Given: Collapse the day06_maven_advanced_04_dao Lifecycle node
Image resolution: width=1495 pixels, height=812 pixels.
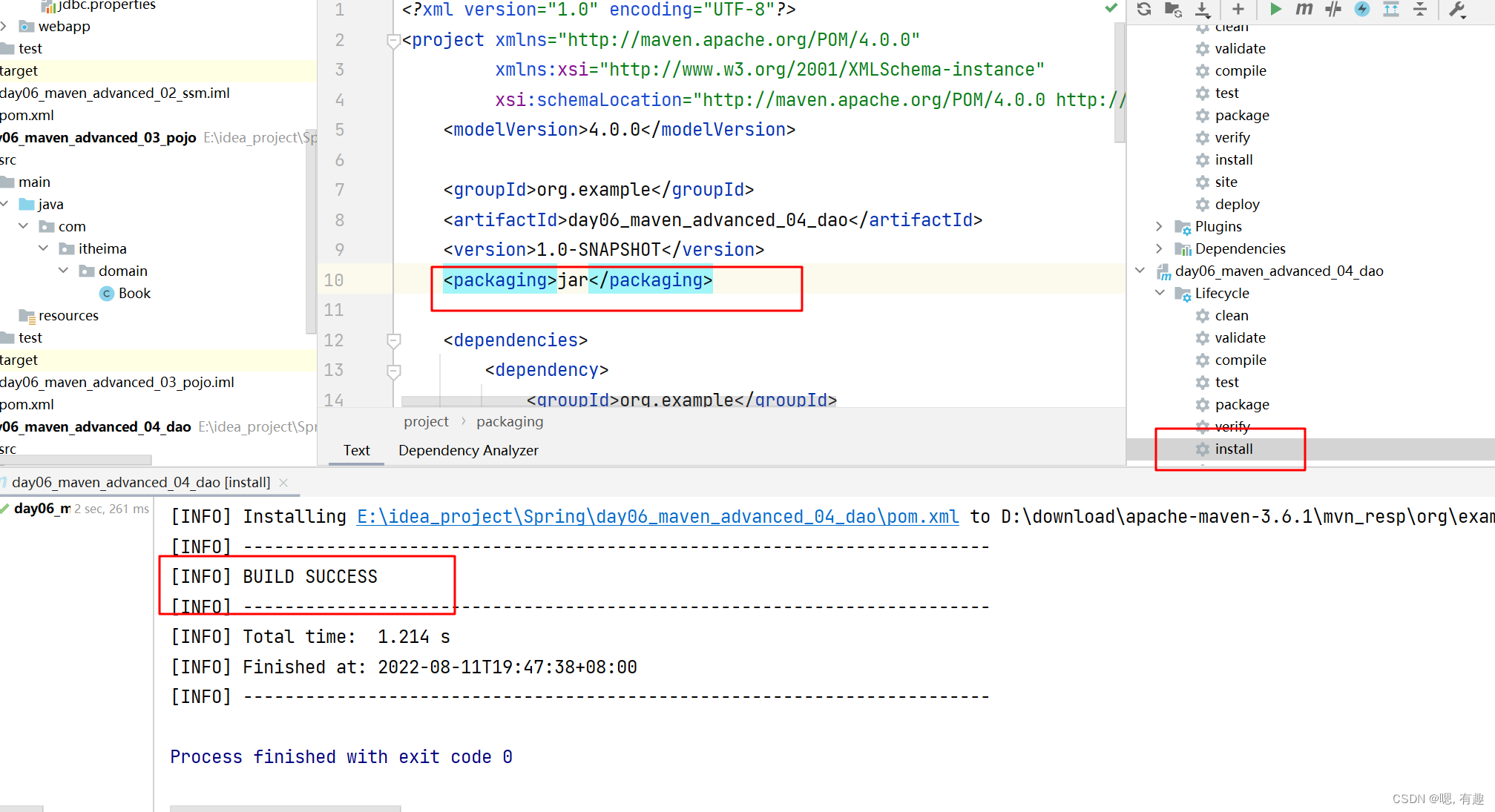Looking at the screenshot, I should click(1160, 293).
